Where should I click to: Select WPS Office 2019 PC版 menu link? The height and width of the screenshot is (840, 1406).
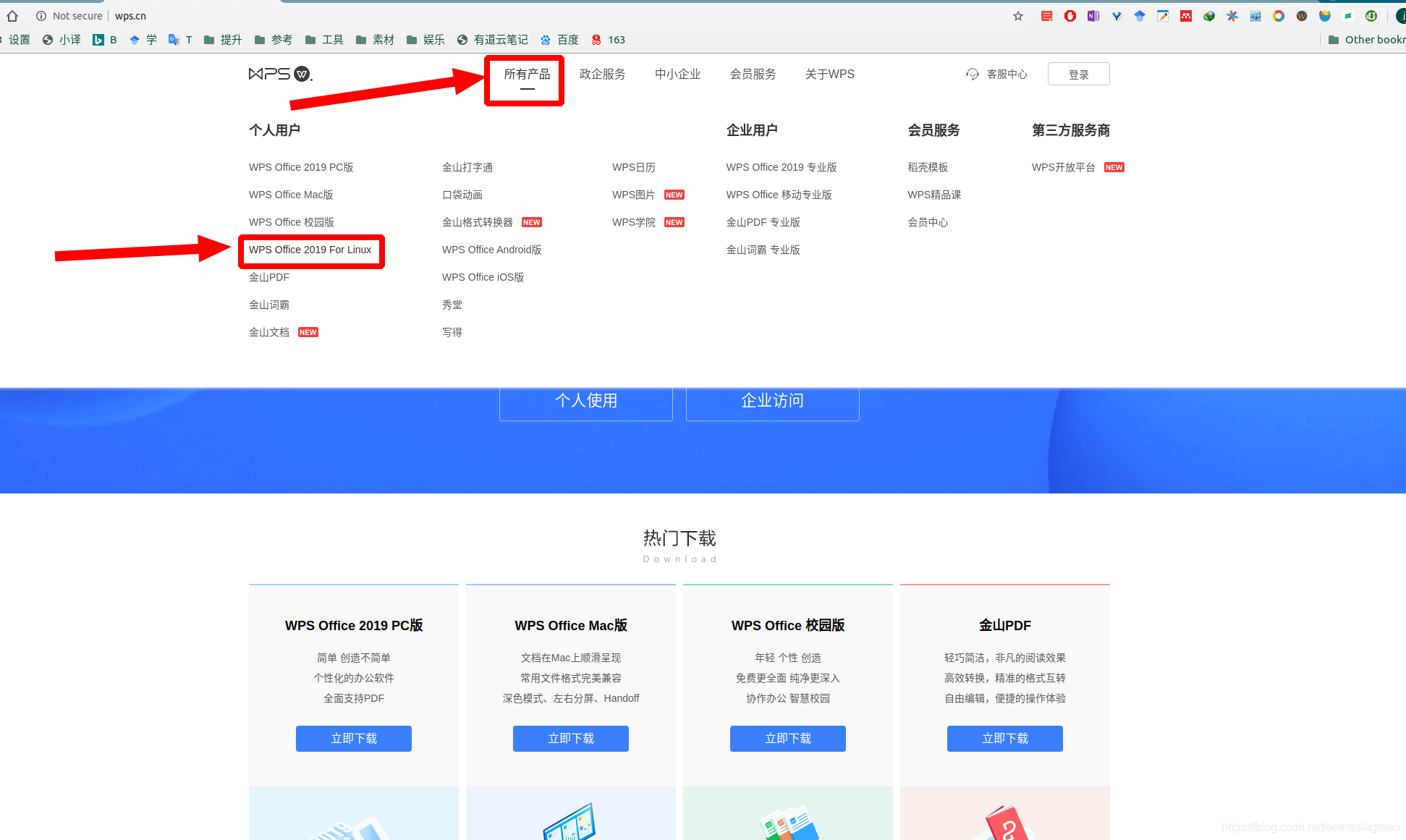301,167
